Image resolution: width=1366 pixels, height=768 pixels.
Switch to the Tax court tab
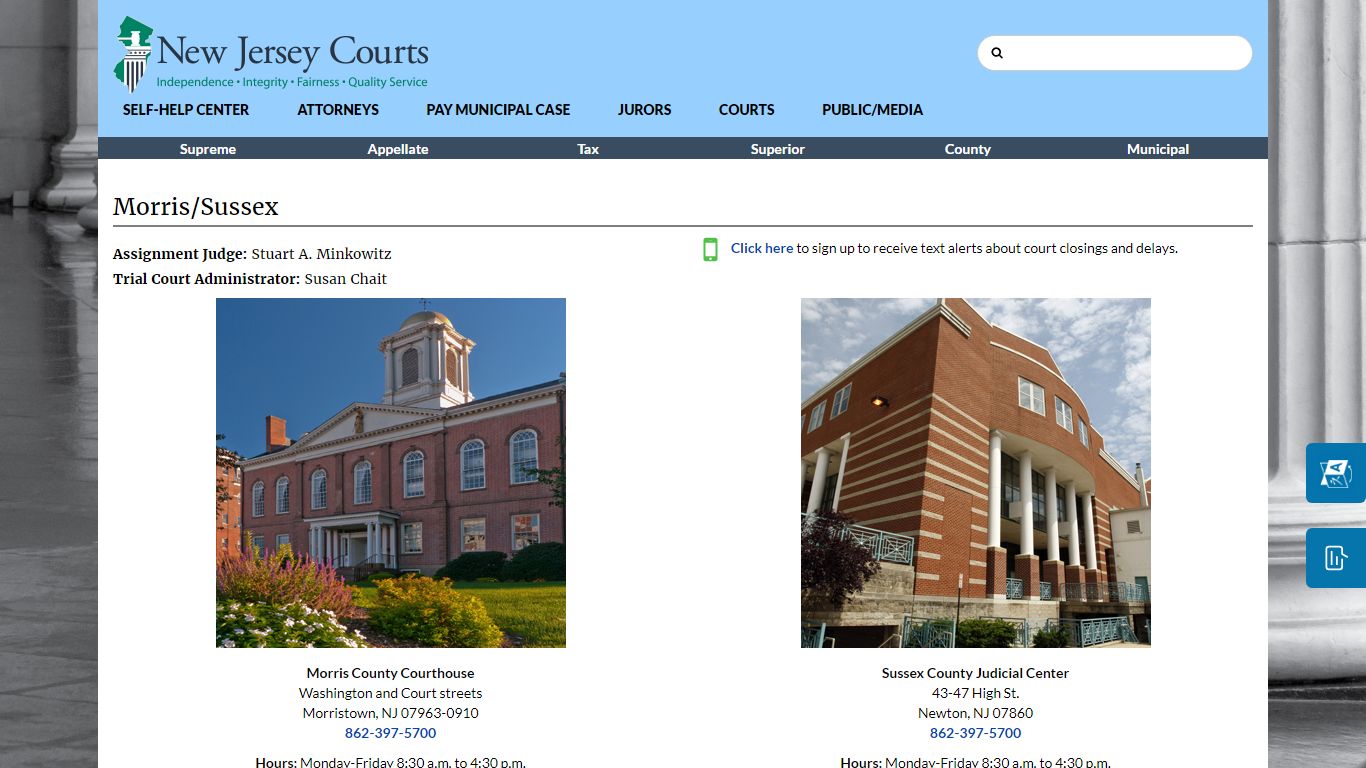[588, 149]
